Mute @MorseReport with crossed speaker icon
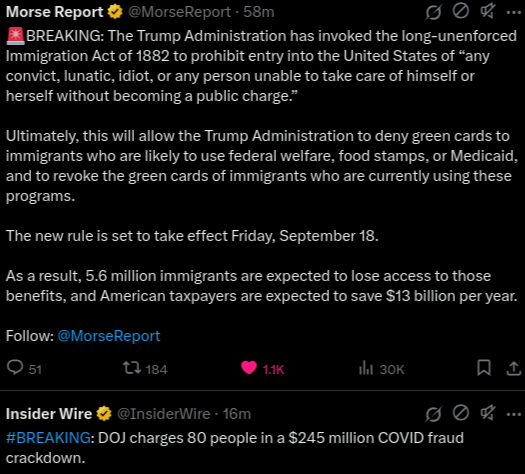525x474 pixels. (x=487, y=11)
